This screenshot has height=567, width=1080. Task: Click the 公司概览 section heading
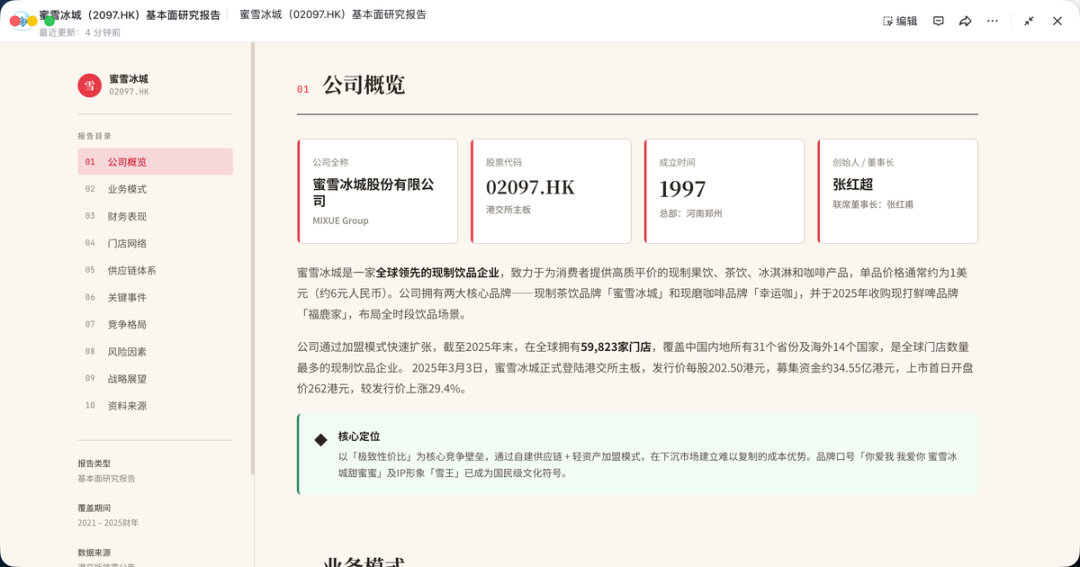click(364, 85)
